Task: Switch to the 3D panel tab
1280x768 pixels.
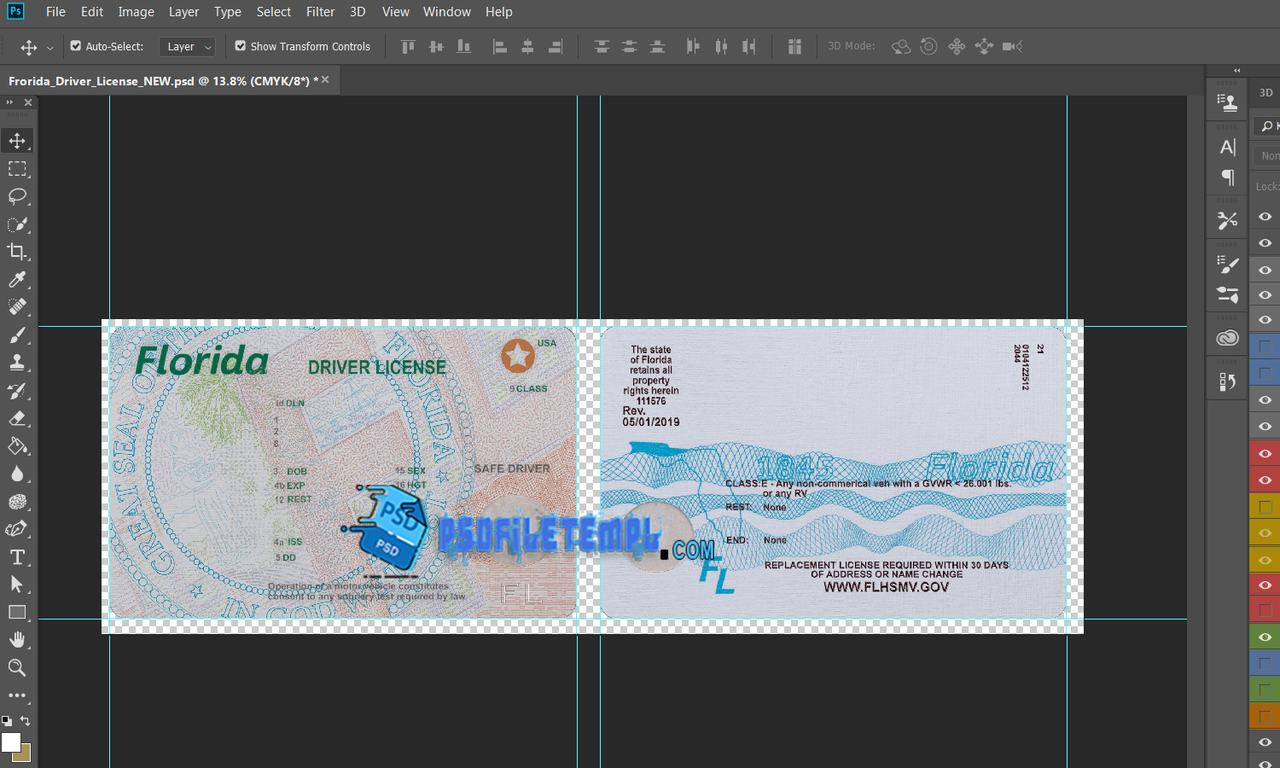Action: click(x=1266, y=92)
